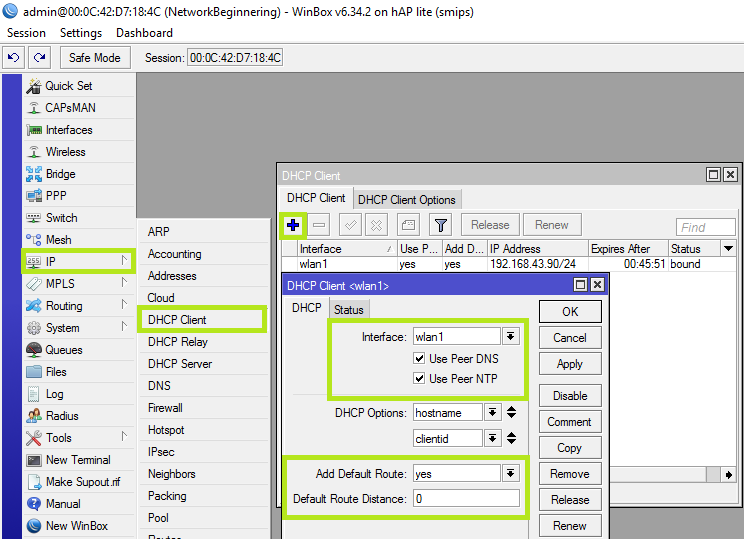
Task: Open the Interfaces sidebar entry
Action: tap(79, 130)
